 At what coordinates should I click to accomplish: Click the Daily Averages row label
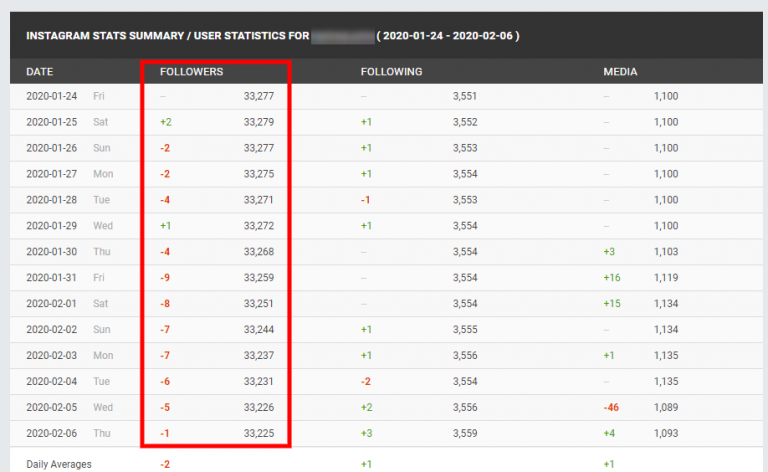tap(59, 464)
